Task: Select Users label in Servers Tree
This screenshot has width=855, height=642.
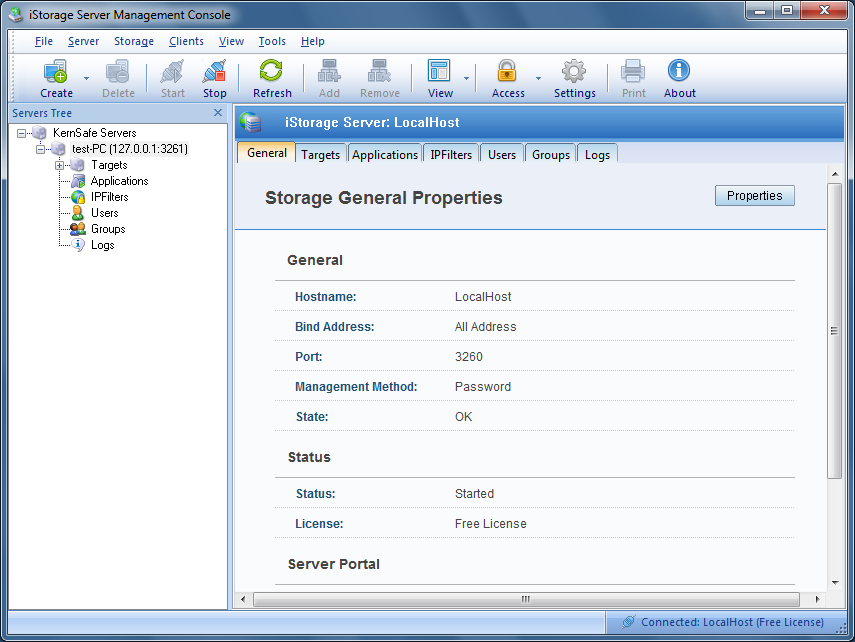Action: [x=105, y=213]
